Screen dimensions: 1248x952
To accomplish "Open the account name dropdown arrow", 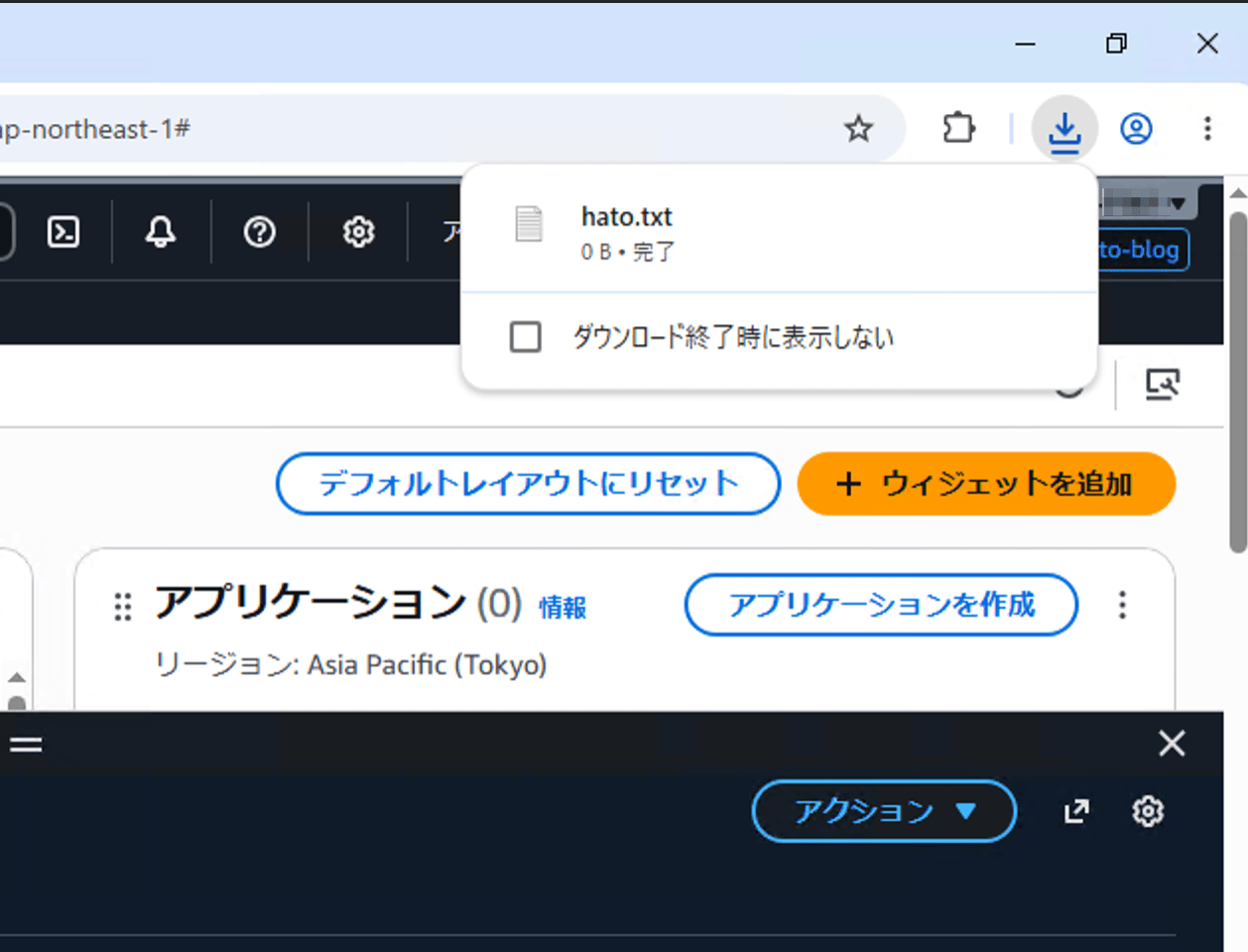I will [1178, 204].
